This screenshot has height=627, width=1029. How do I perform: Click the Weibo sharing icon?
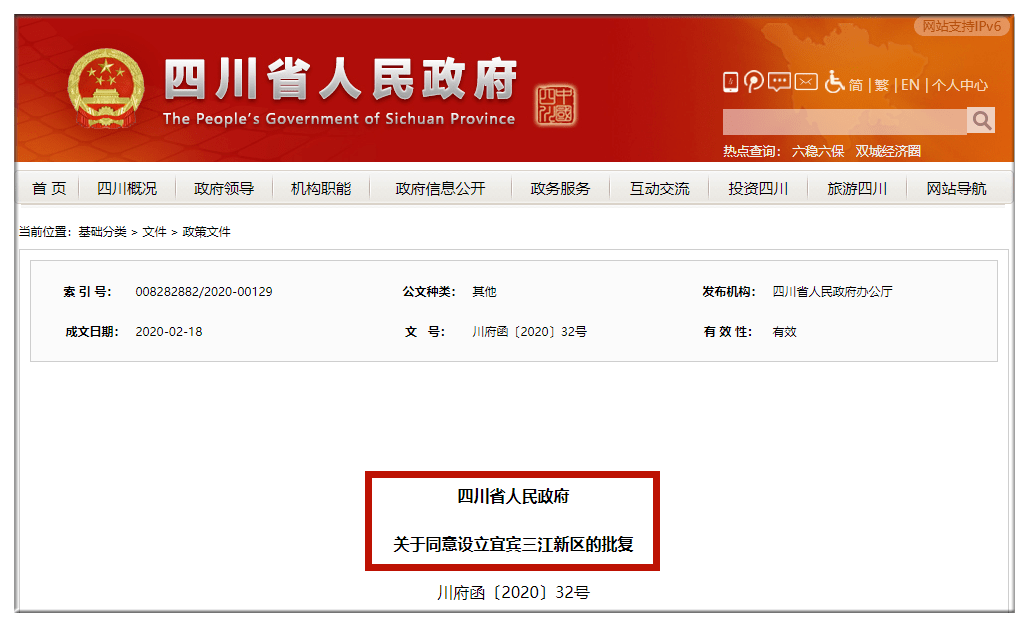(x=753, y=82)
